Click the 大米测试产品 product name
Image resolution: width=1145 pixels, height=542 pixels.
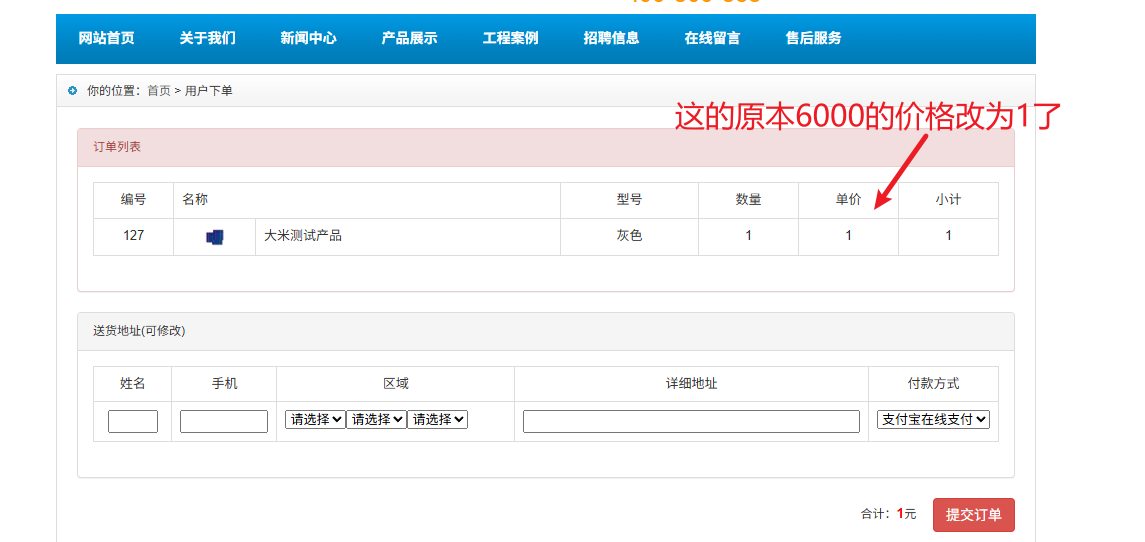(303, 236)
